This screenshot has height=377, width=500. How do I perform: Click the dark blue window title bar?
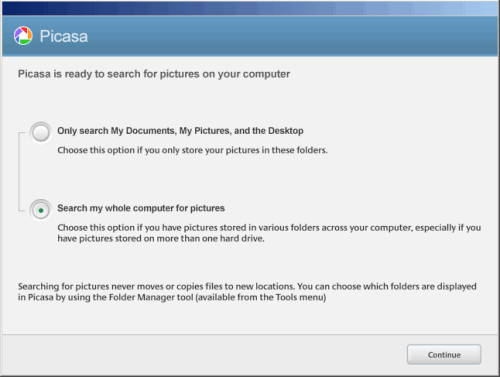pyautogui.click(x=250, y=9)
